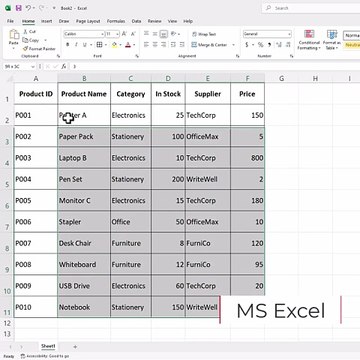The width and height of the screenshot is (360, 360).
Task: Open Insert Function fx dialog
Action: point(63,66)
